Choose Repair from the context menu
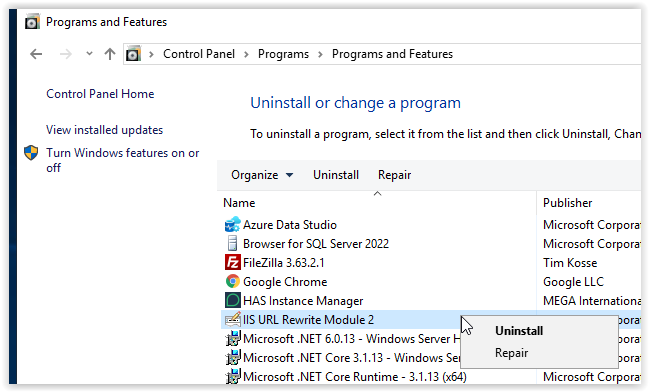Screen dimensions: 649x392 pyautogui.click(x=512, y=353)
